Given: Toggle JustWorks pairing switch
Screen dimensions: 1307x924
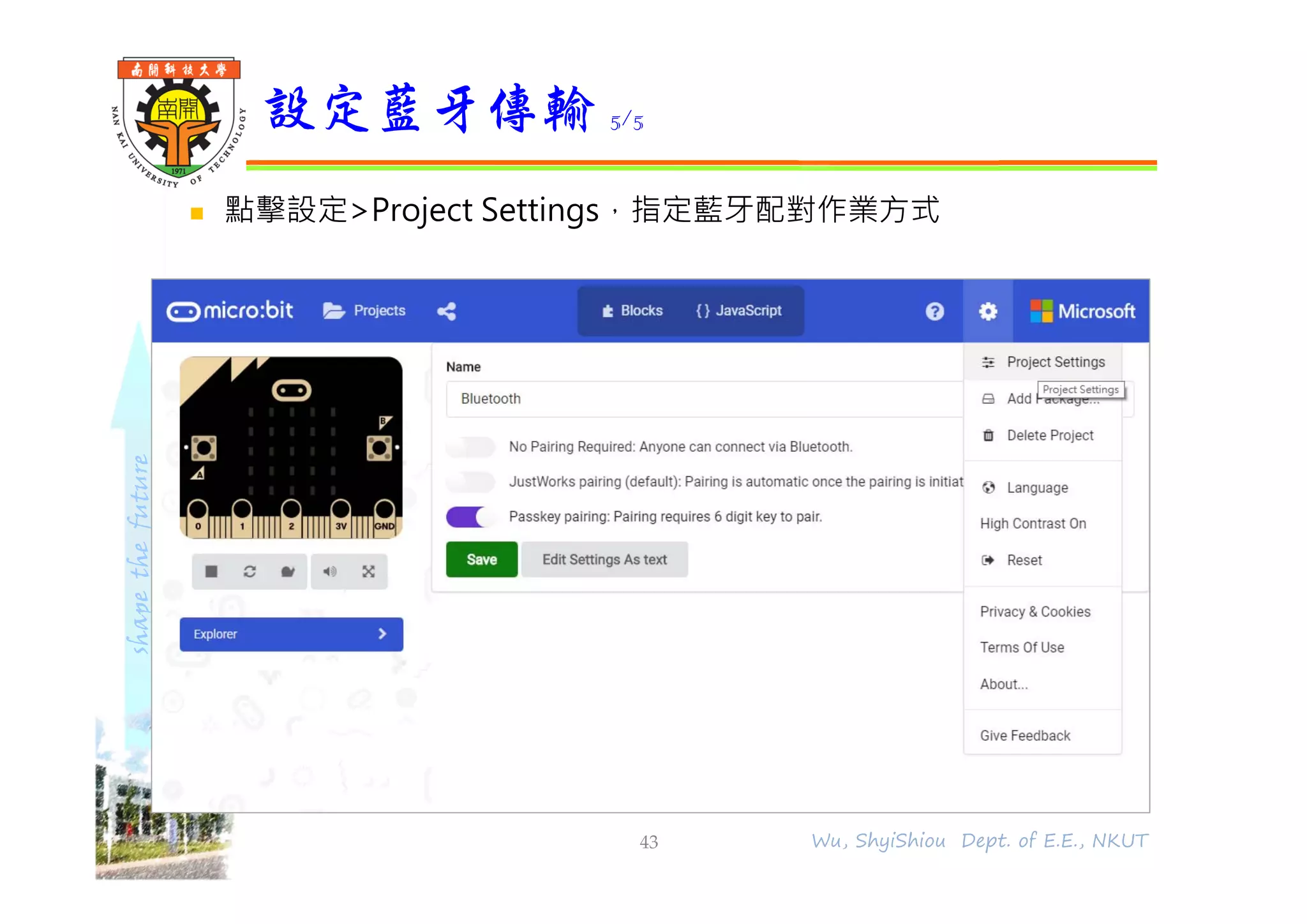Looking at the screenshot, I should click(471, 482).
